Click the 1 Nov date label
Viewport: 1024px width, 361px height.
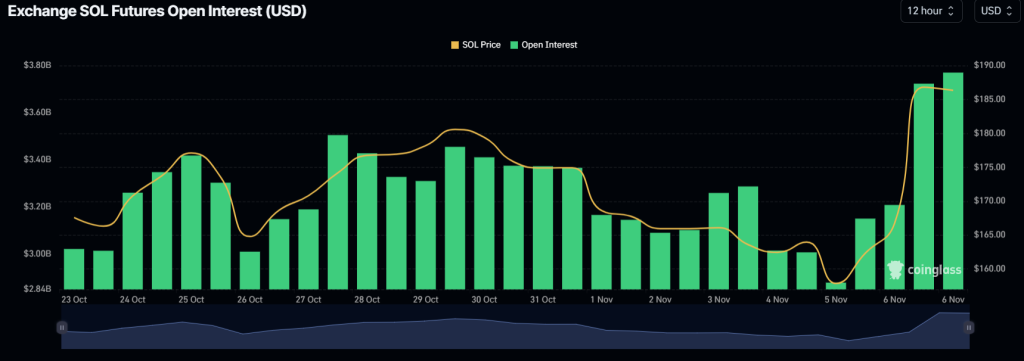point(601,300)
